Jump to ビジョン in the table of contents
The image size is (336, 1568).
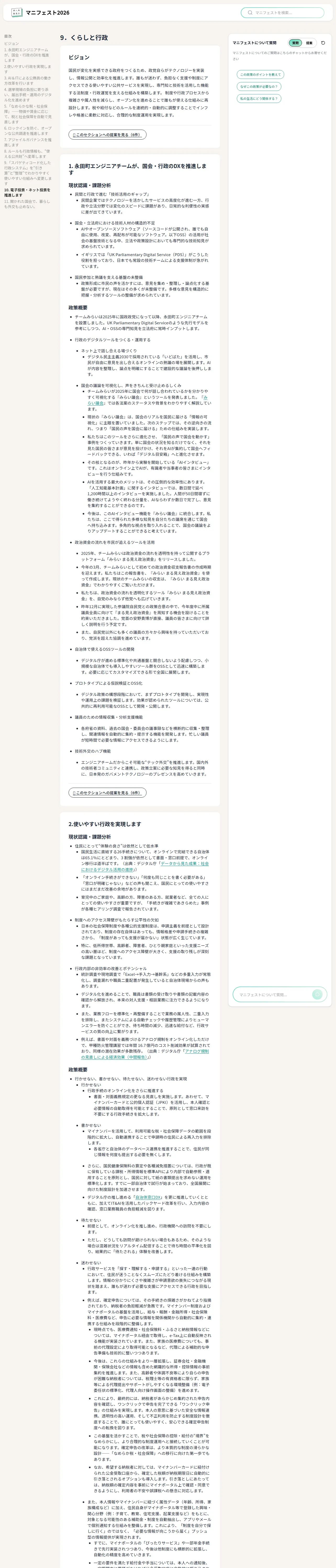tap(12, 44)
